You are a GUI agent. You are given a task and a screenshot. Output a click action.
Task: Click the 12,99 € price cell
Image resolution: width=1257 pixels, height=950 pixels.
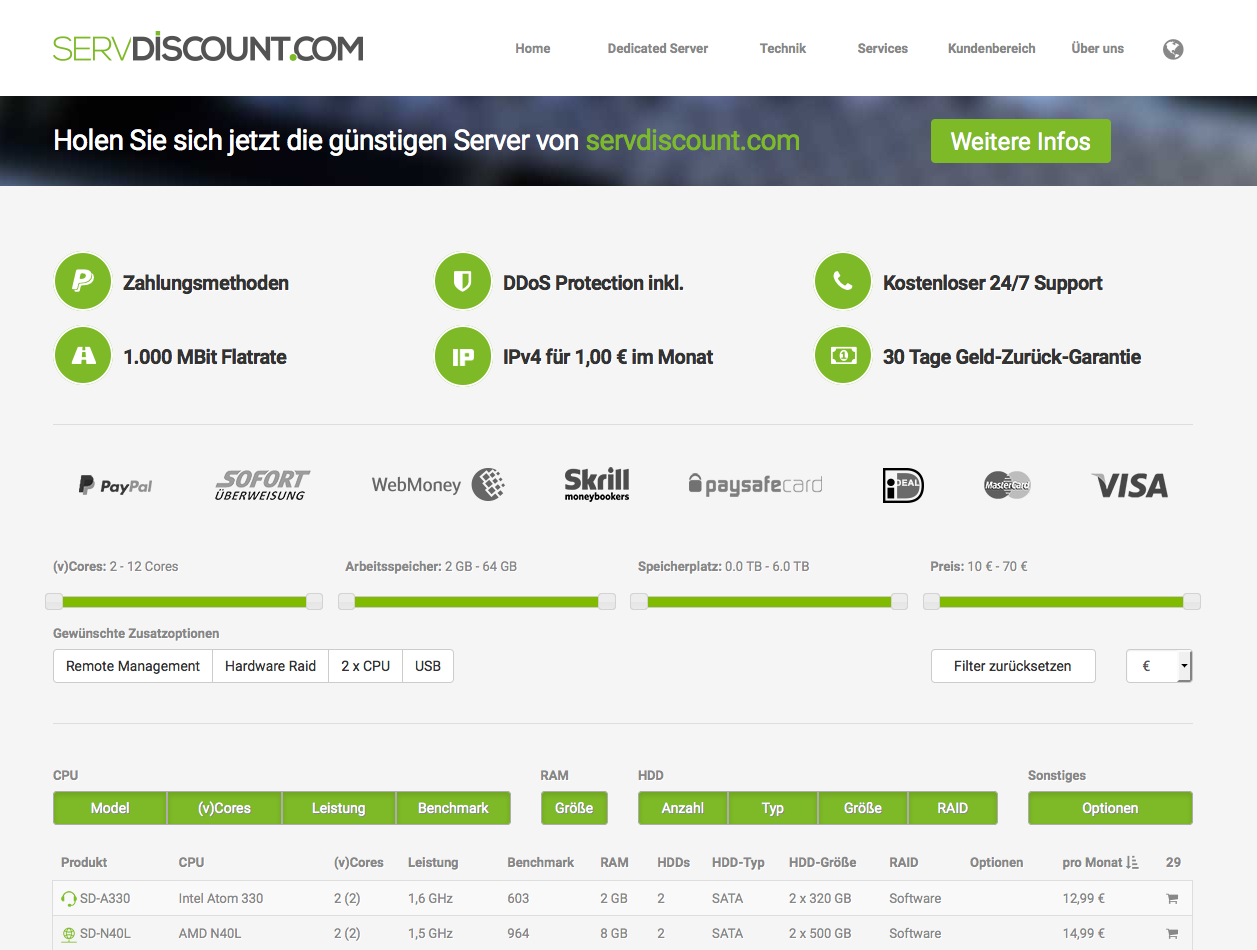1084,899
